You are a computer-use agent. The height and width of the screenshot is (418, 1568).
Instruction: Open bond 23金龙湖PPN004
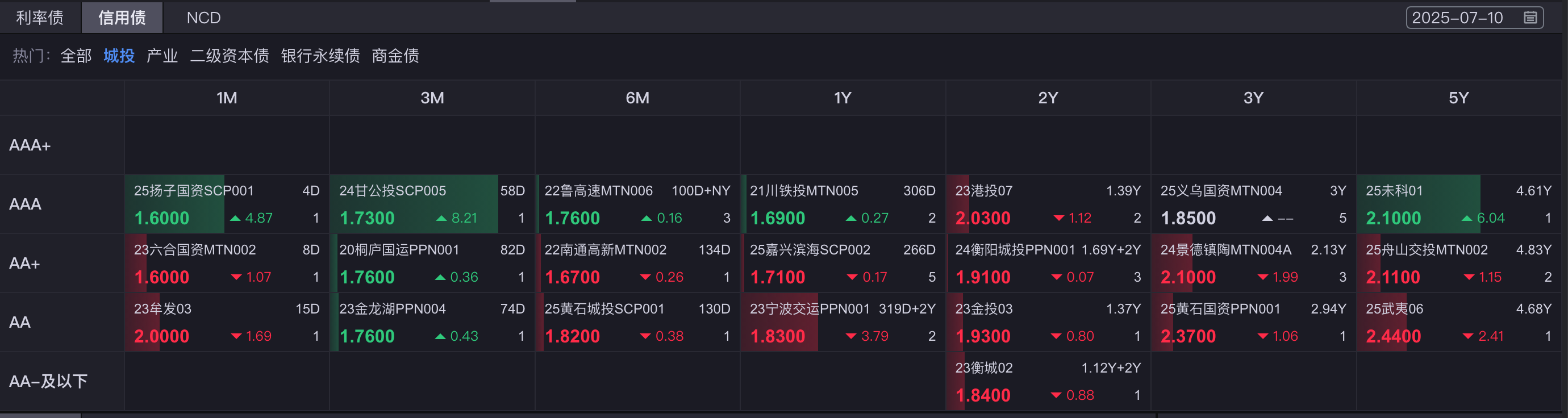(393, 309)
